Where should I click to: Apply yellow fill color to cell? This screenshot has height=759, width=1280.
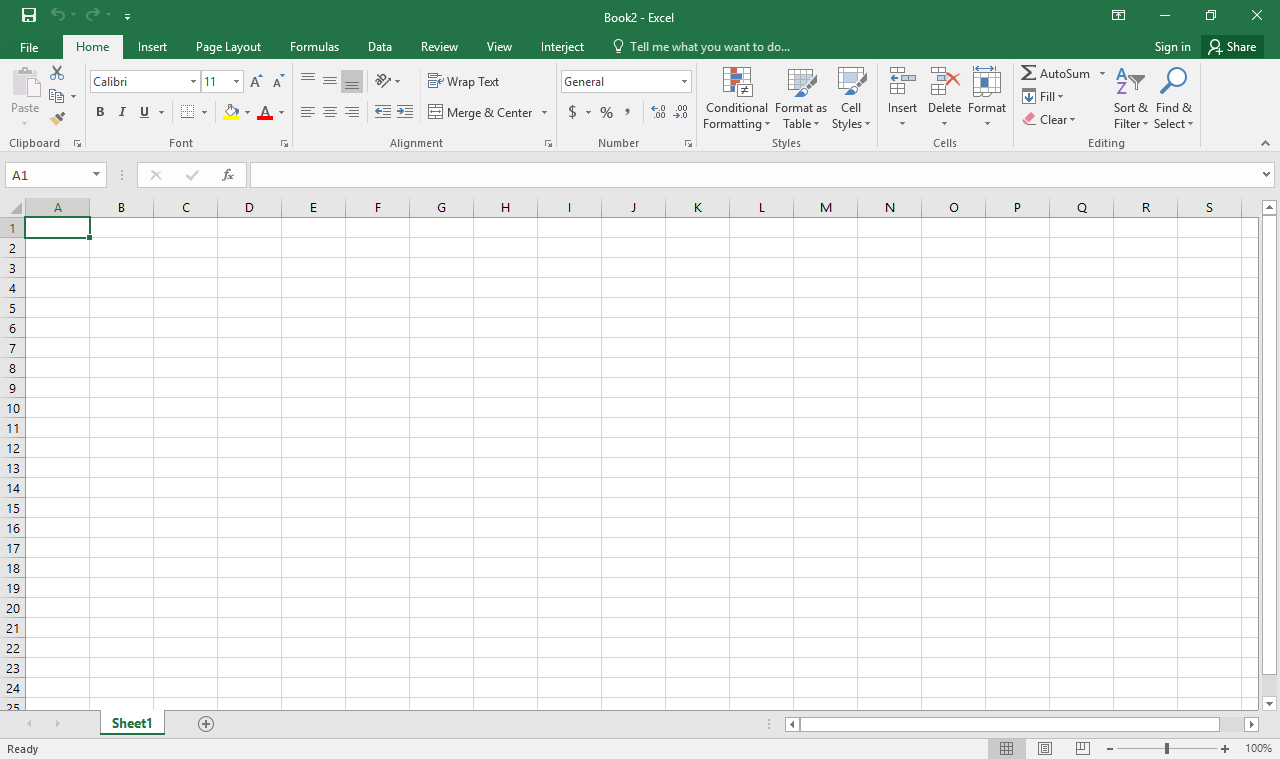(x=232, y=112)
